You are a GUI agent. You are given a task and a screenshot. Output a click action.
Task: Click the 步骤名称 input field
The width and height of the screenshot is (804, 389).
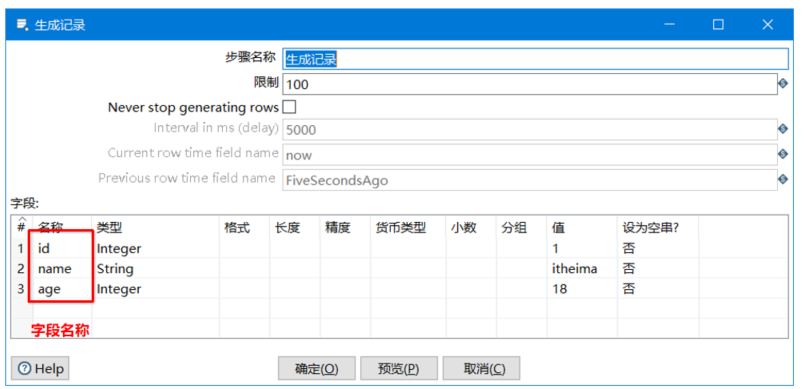pyautogui.click(x=535, y=59)
